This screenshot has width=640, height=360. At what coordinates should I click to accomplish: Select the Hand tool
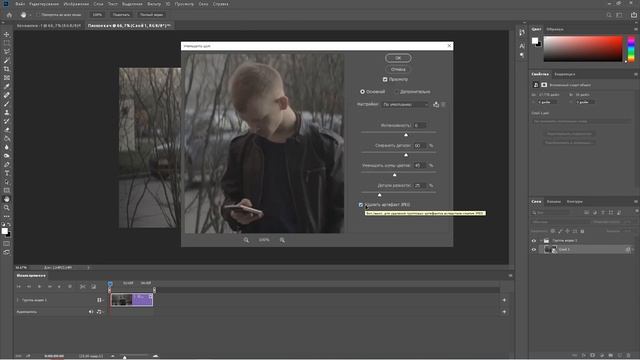point(7,199)
